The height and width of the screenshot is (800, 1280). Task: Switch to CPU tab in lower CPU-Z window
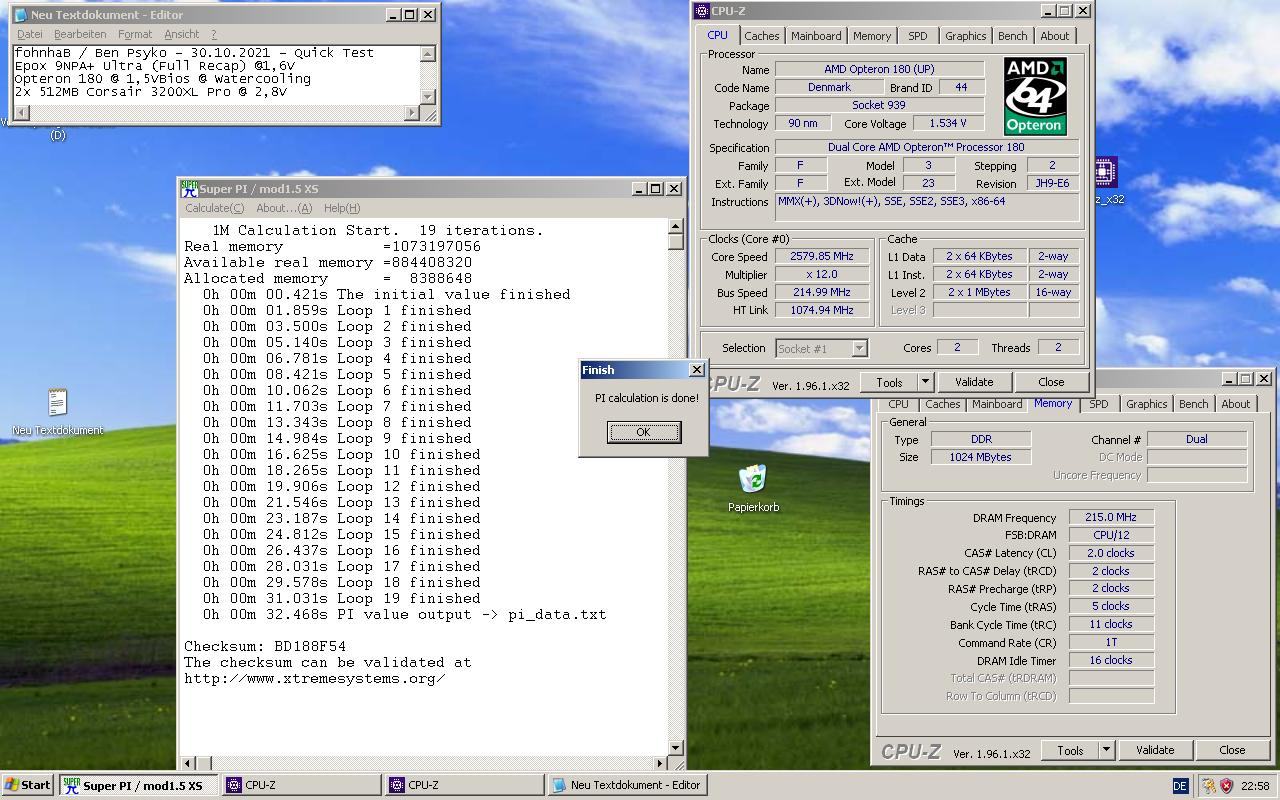pos(898,404)
